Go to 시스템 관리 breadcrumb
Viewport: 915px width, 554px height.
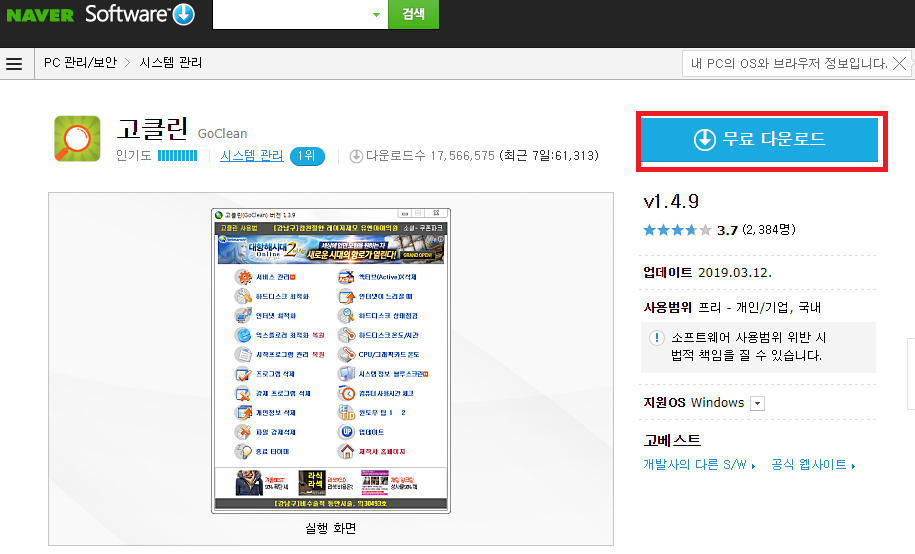170,62
